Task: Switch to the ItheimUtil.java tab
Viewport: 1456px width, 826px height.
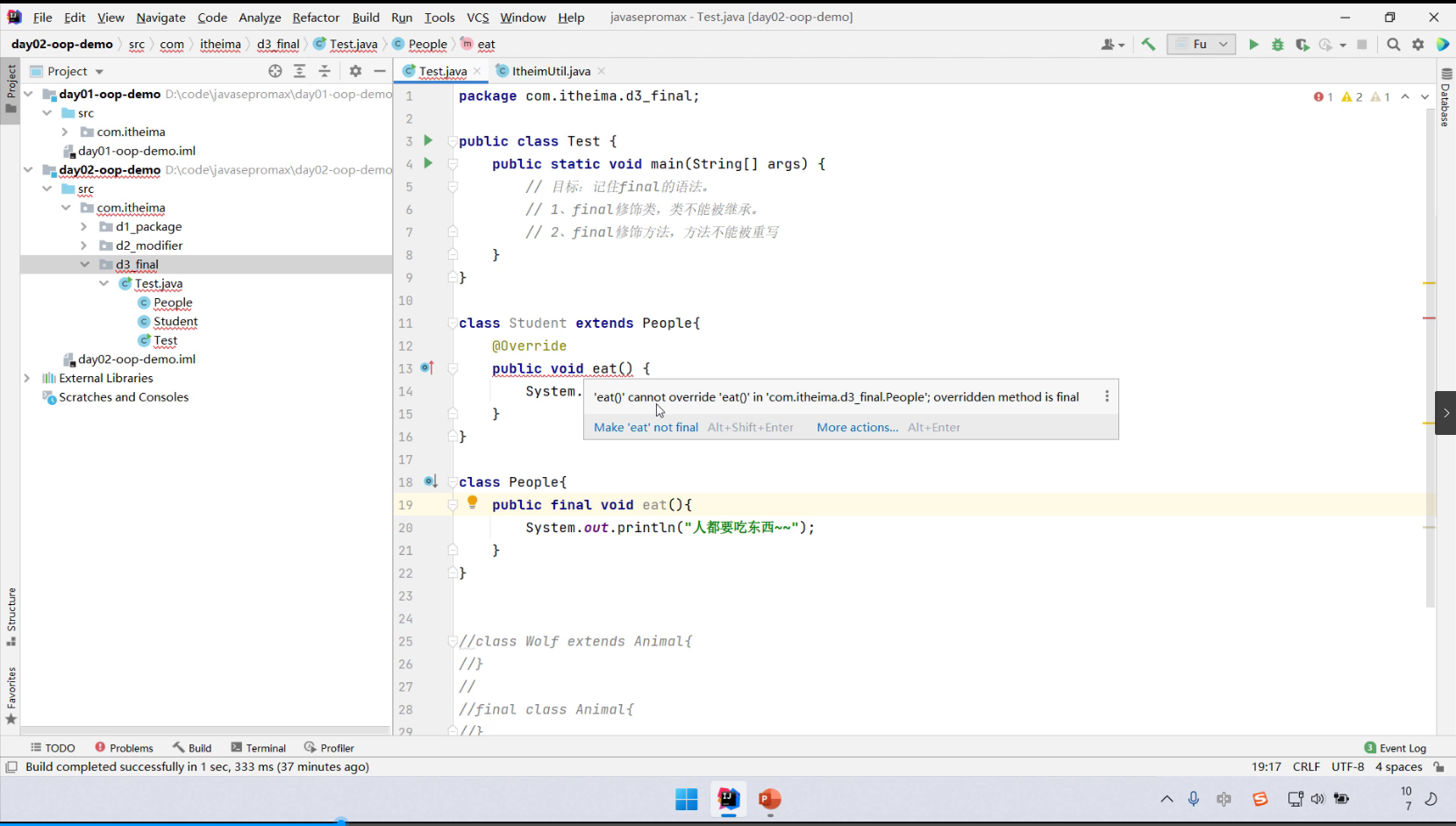Action: pos(551,71)
